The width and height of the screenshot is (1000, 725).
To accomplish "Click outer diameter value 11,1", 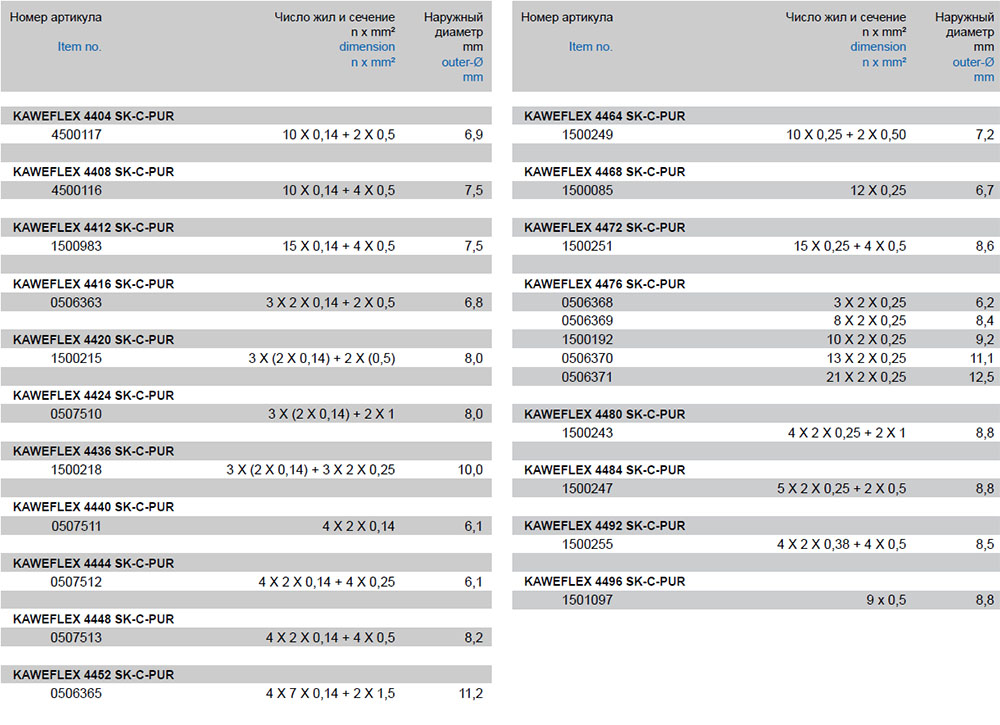I will point(982,358).
